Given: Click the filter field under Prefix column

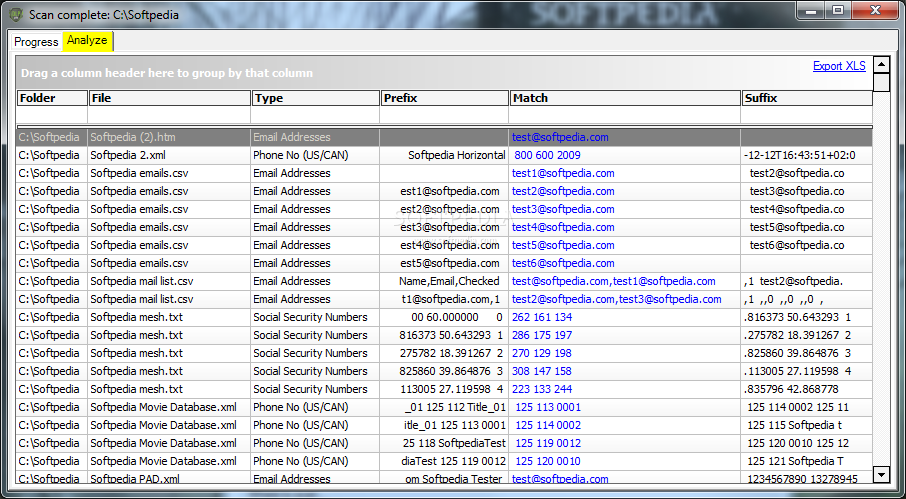Looking at the screenshot, I should point(444,115).
